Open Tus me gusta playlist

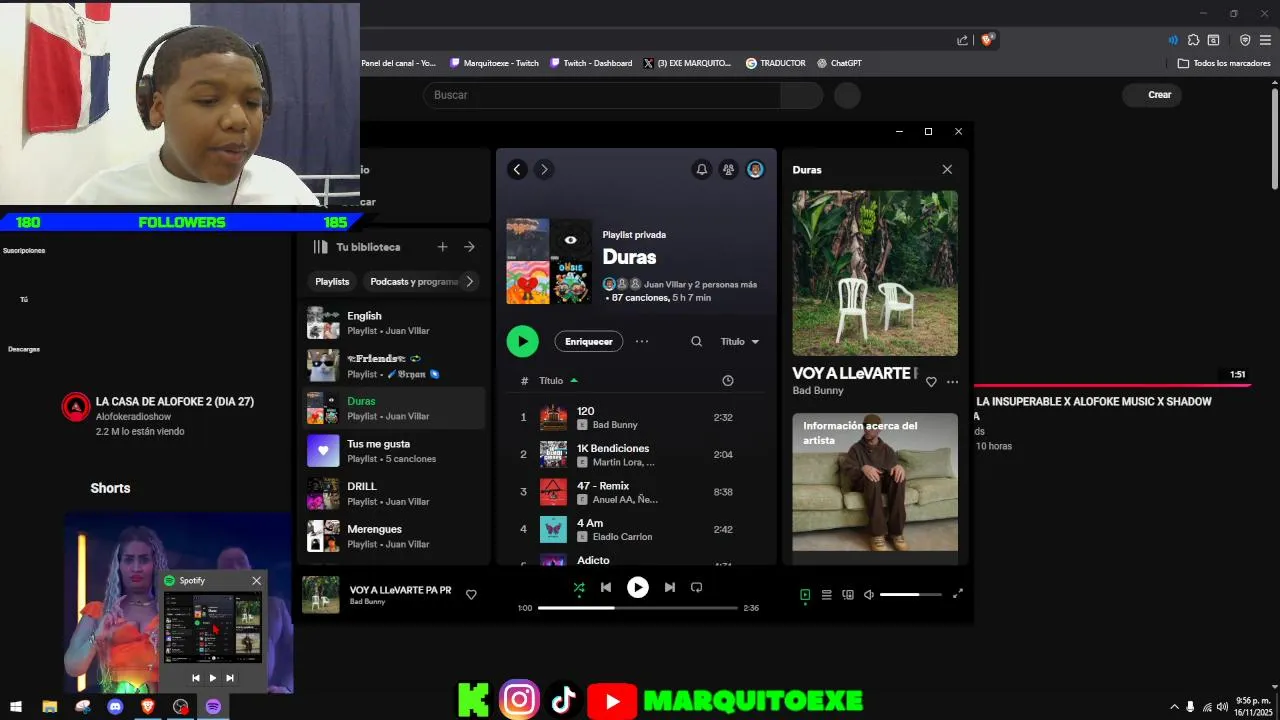[x=394, y=451]
